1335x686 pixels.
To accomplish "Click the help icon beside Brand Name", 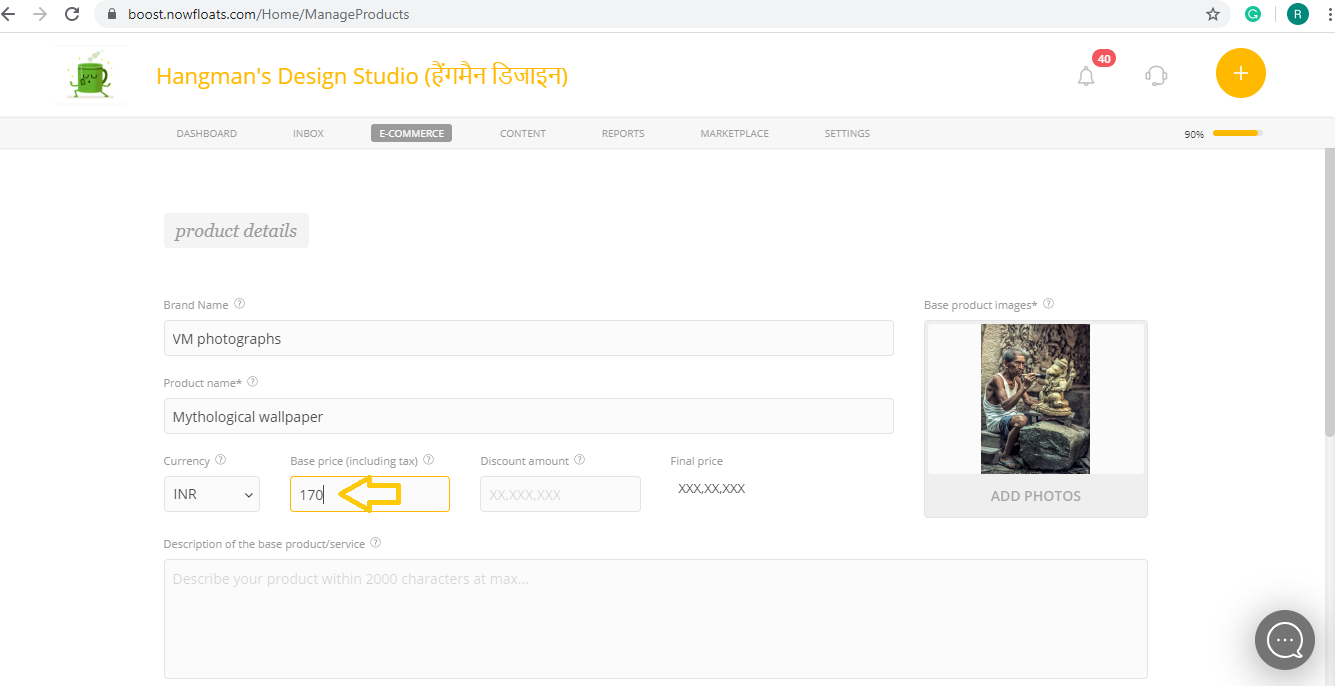I will 239,304.
